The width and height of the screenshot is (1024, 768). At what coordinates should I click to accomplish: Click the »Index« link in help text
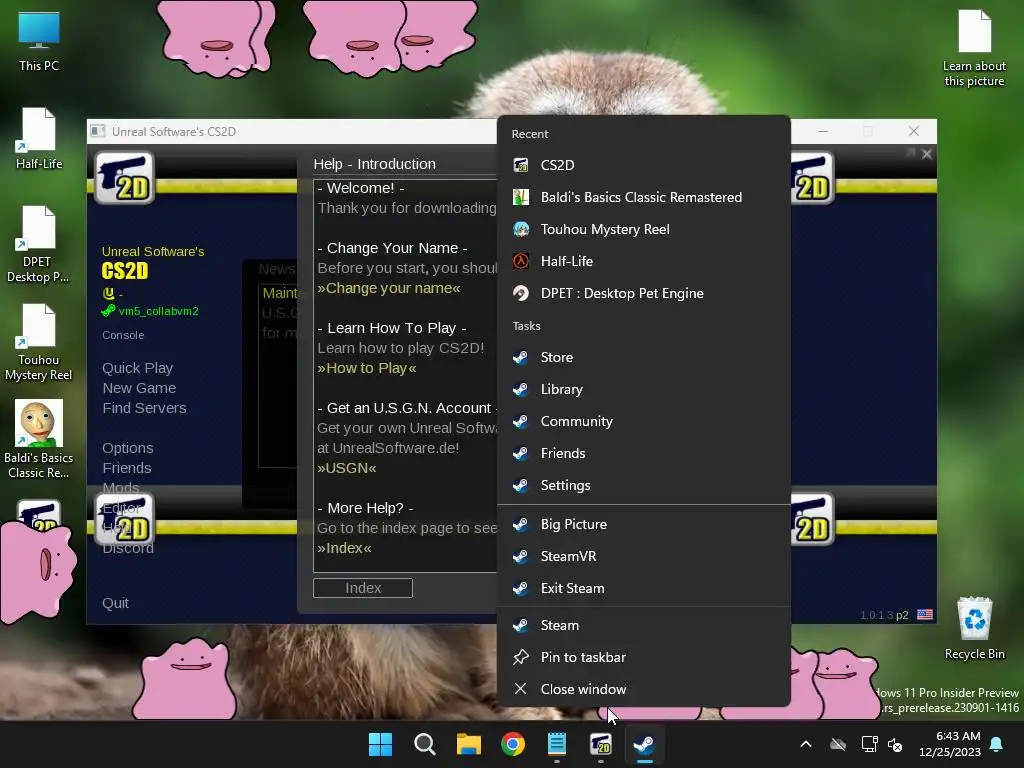pos(344,548)
